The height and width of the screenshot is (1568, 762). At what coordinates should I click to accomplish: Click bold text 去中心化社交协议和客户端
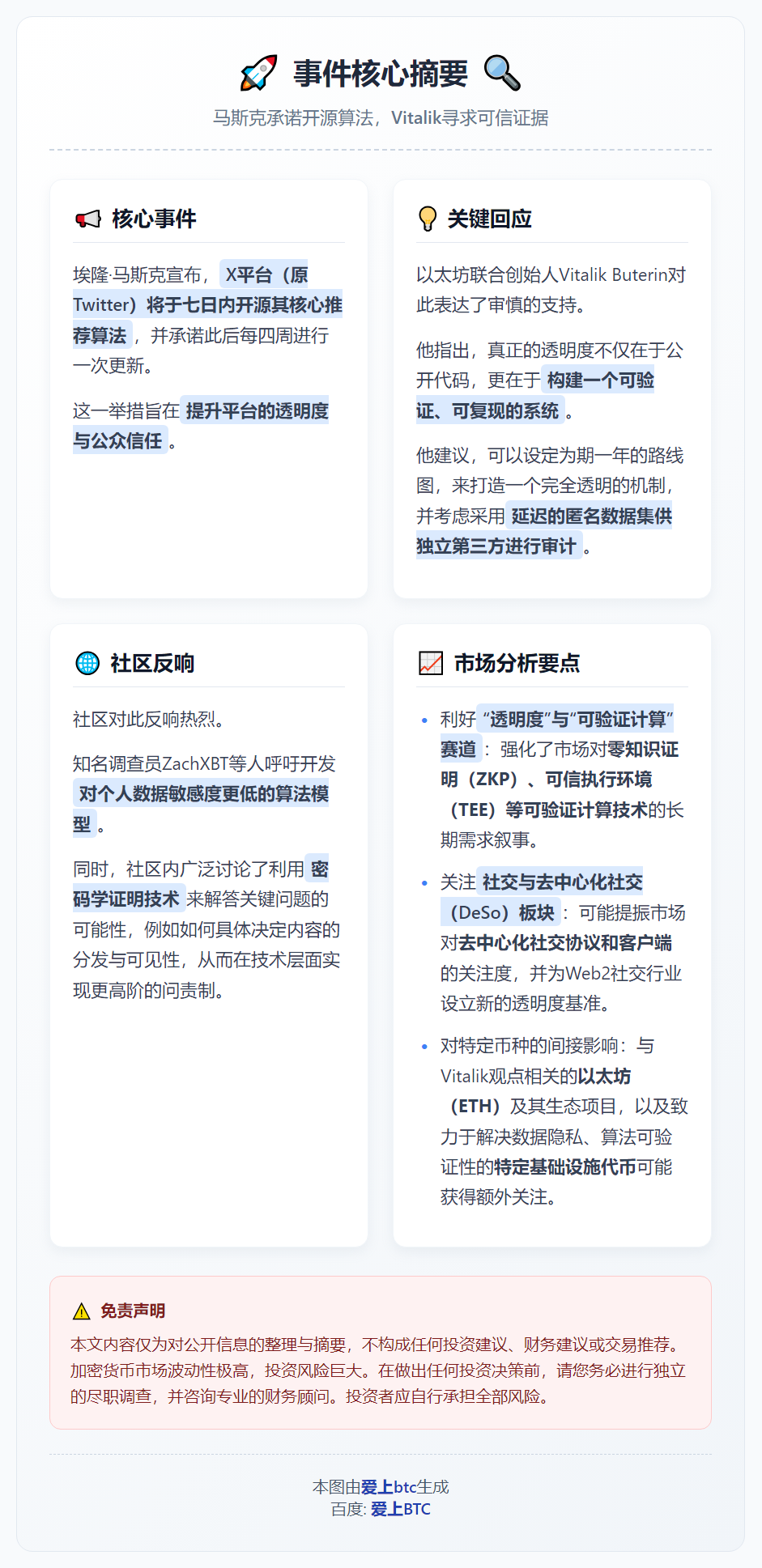(x=565, y=943)
